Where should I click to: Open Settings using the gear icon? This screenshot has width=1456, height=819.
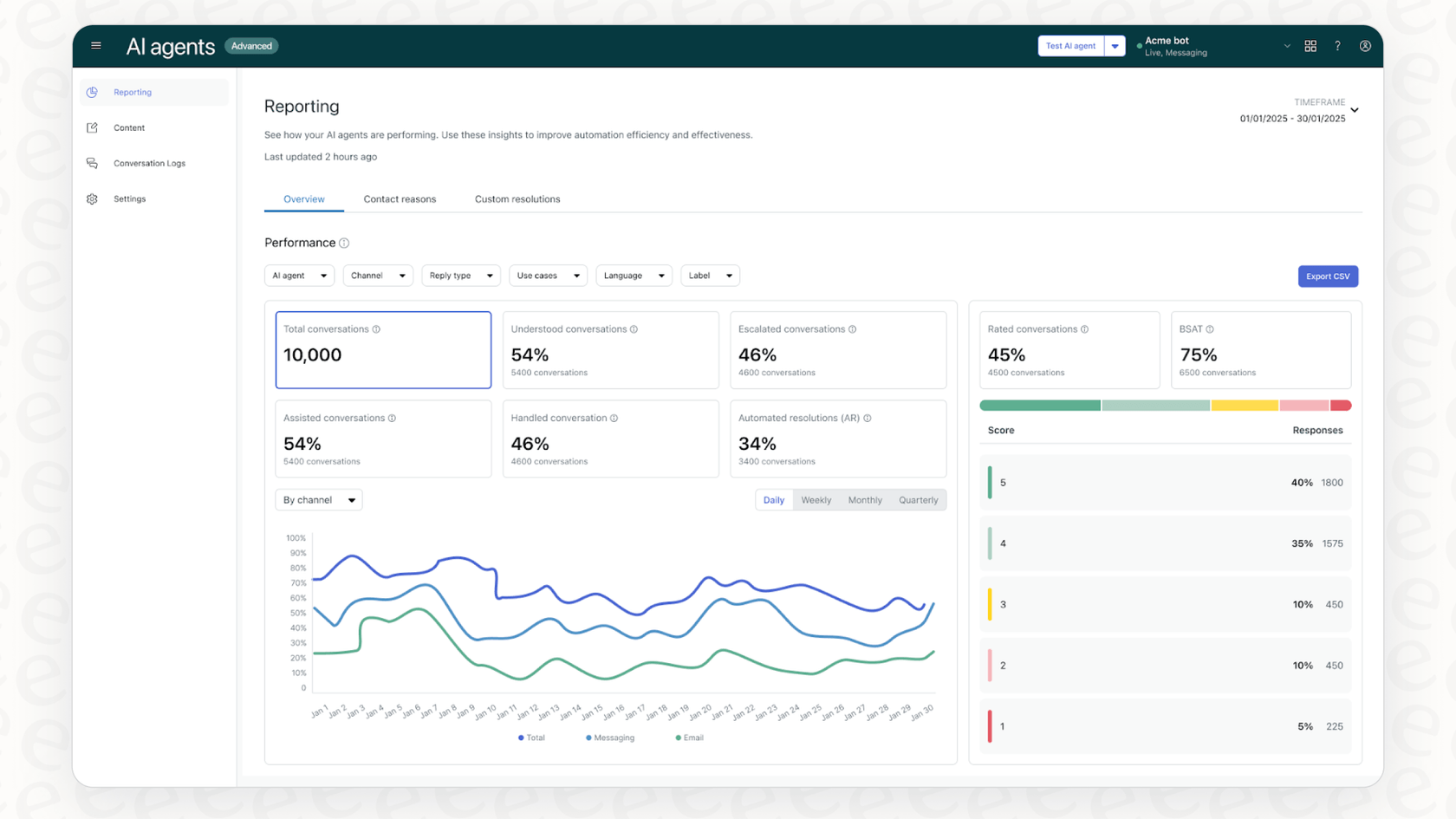pos(92,198)
